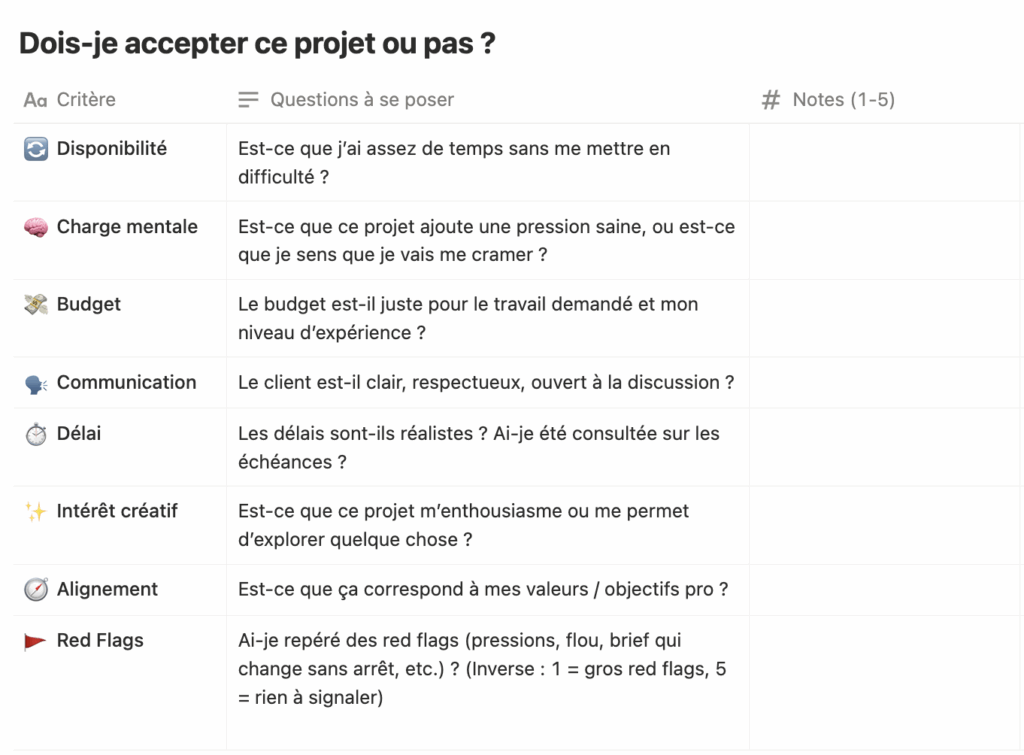Open the Disponibilité row page

[112, 149]
